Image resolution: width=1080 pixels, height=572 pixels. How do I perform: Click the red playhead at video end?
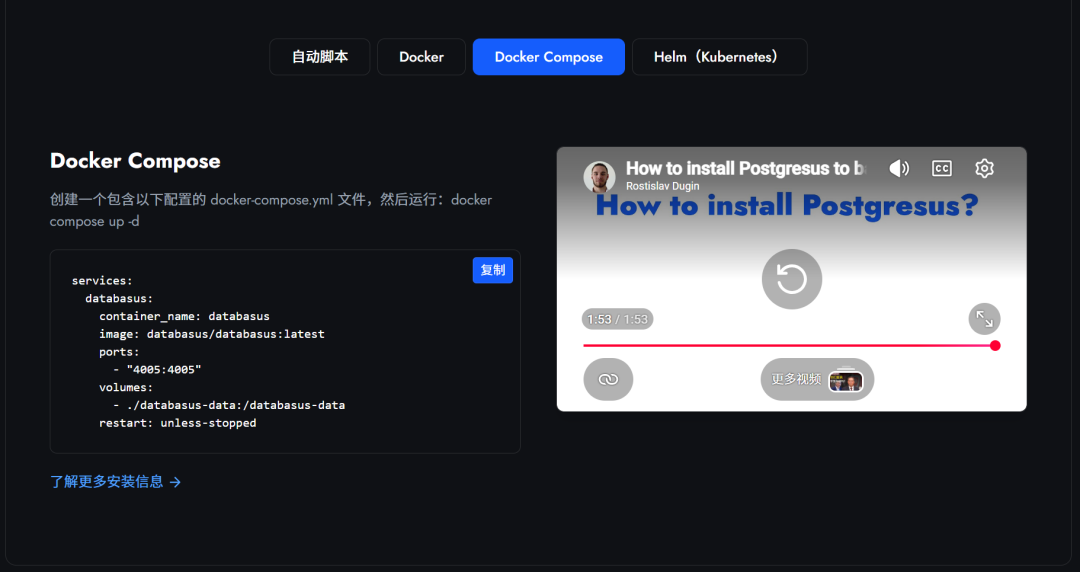point(995,345)
